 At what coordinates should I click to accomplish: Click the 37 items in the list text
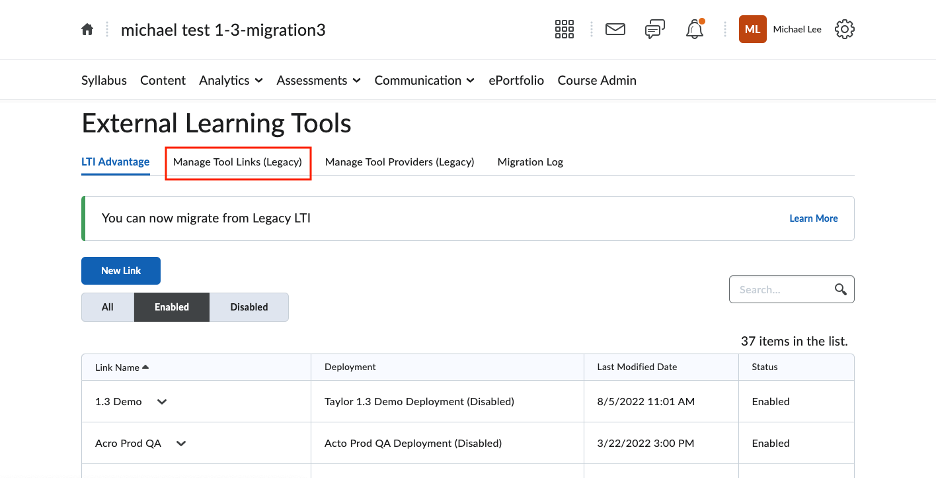click(794, 341)
